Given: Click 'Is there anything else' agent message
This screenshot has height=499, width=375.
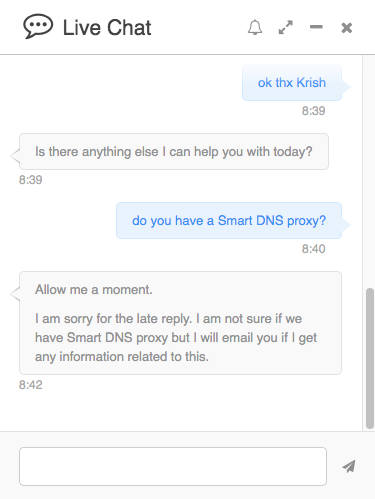Looking at the screenshot, I should click(174, 152).
